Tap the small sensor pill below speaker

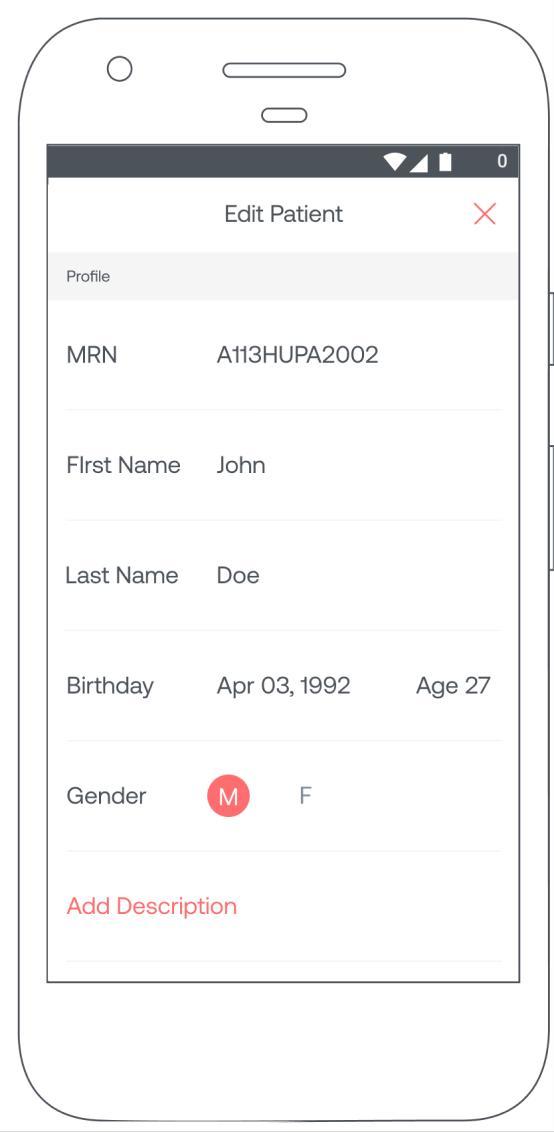pyautogui.click(x=284, y=115)
